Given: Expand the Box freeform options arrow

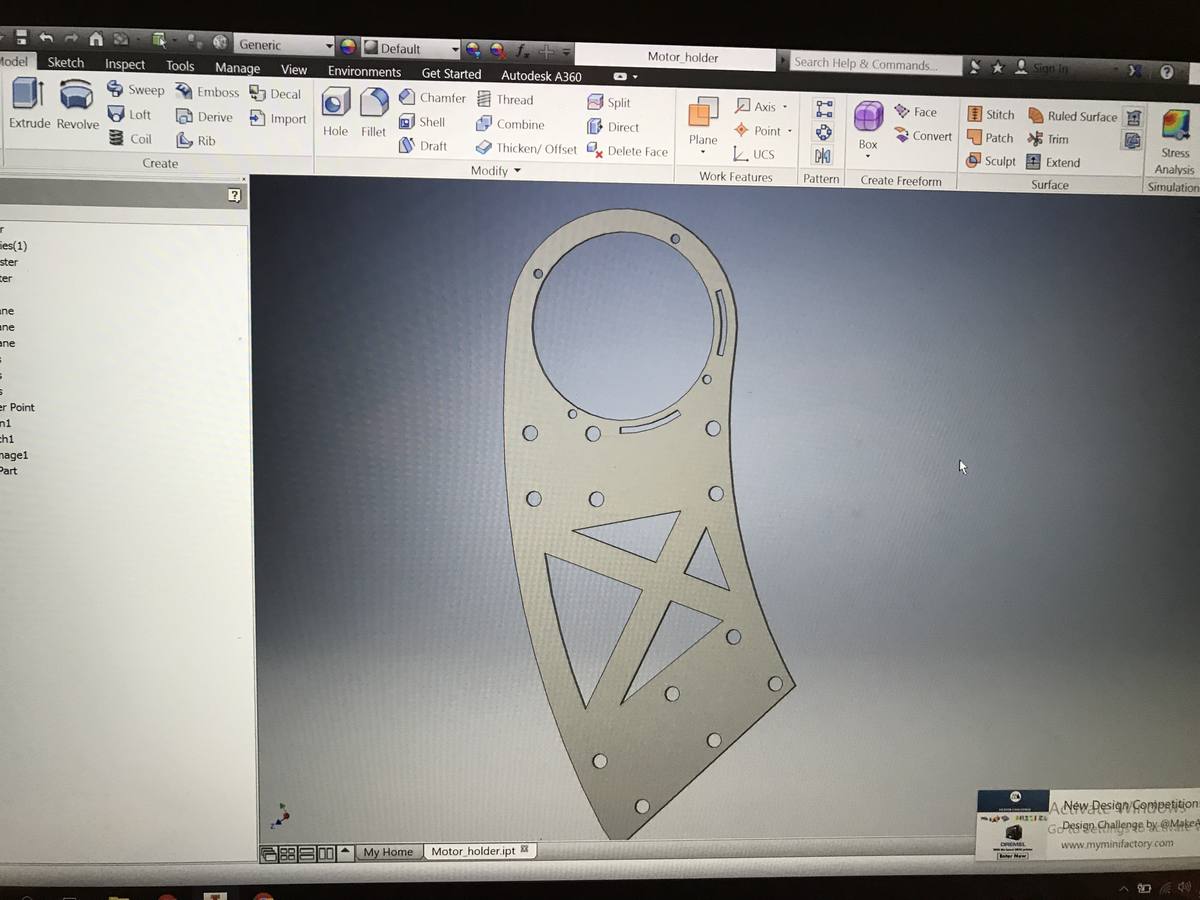Looking at the screenshot, I should (x=868, y=157).
